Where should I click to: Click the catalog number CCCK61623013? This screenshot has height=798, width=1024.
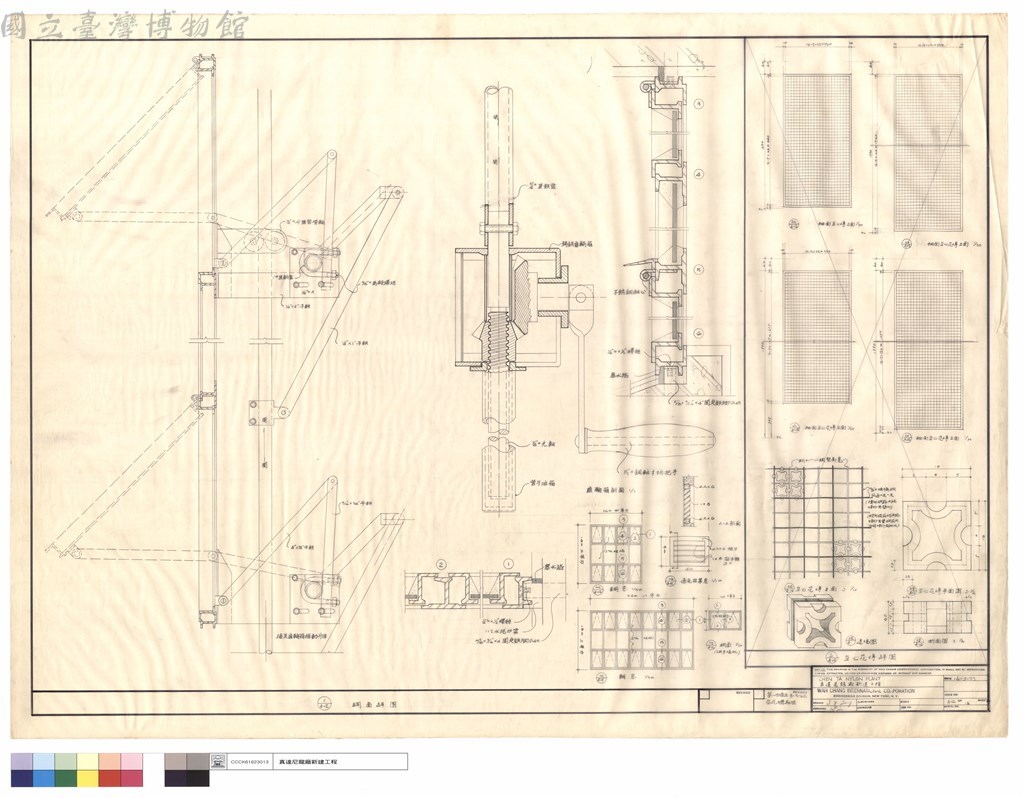point(249,762)
